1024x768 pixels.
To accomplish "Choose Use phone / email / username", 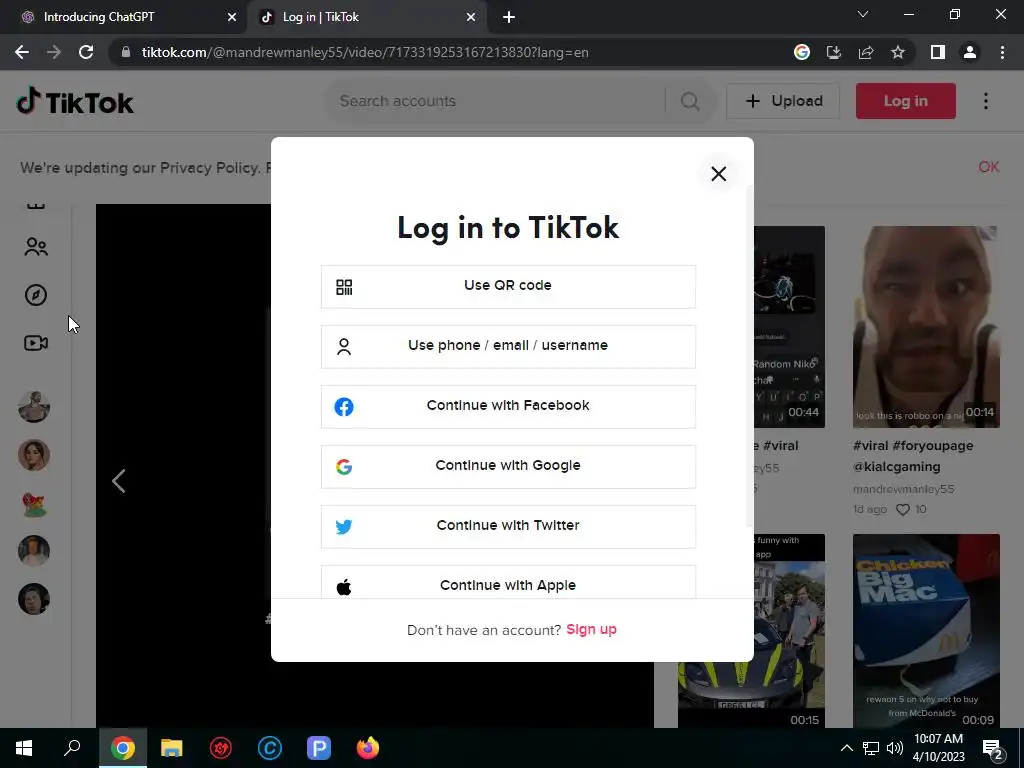I will 508,347.
